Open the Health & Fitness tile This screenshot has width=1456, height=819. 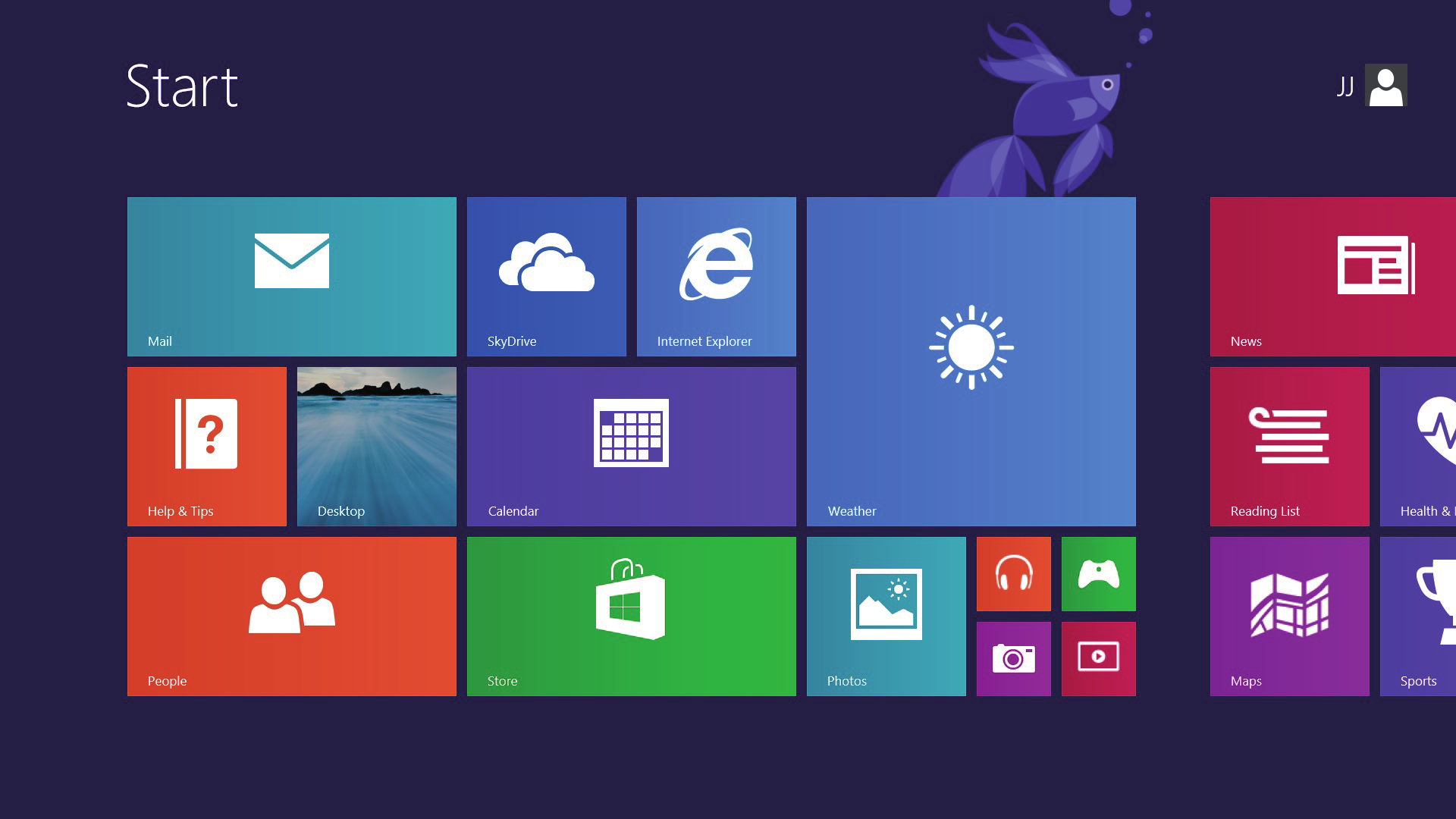pos(1418,447)
